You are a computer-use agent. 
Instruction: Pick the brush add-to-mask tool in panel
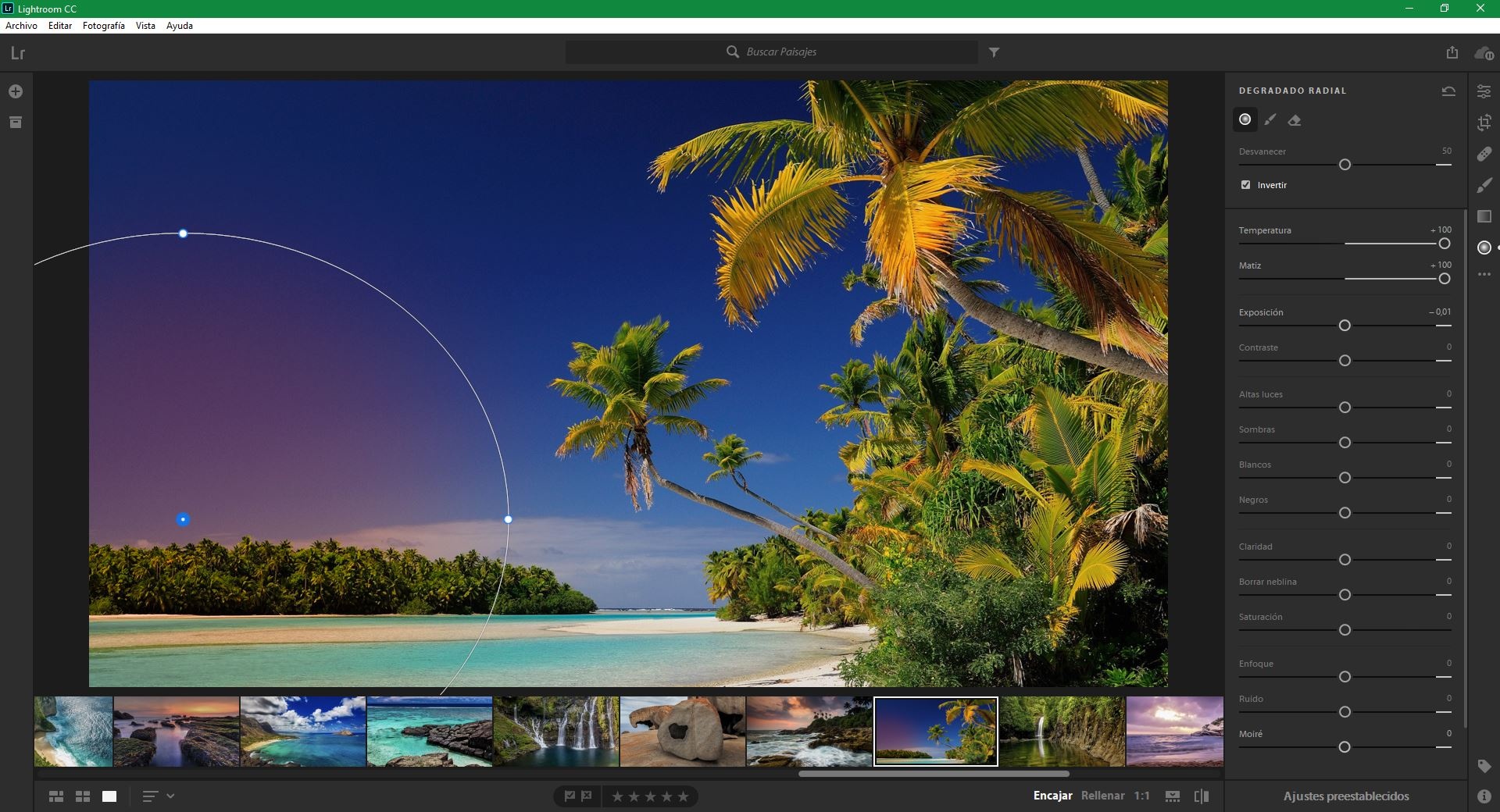(1270, 119)
